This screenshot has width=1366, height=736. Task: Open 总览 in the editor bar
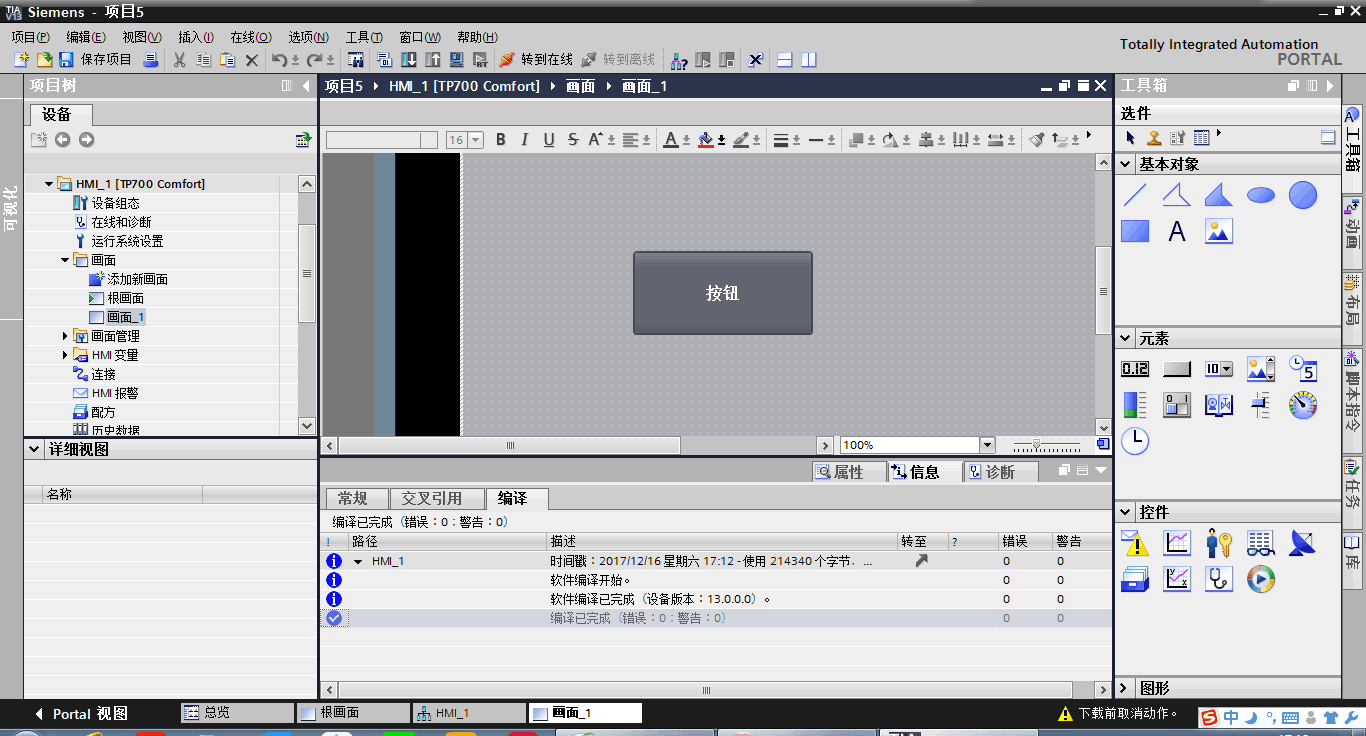238,713
